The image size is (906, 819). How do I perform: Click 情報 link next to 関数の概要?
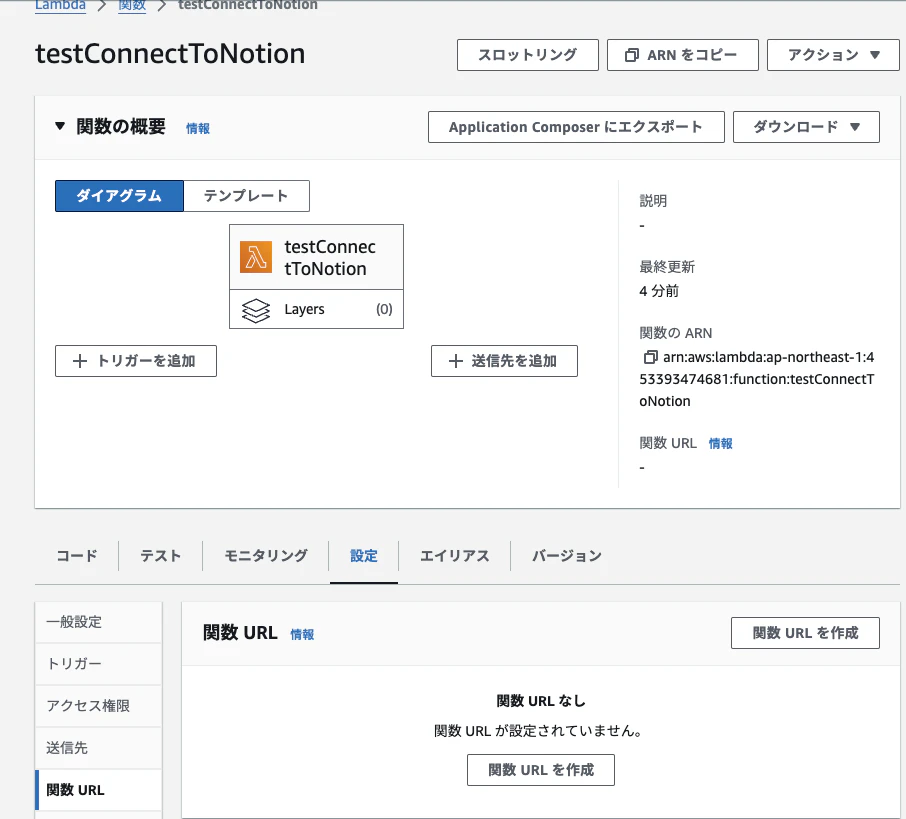click(x=198, y=128)
